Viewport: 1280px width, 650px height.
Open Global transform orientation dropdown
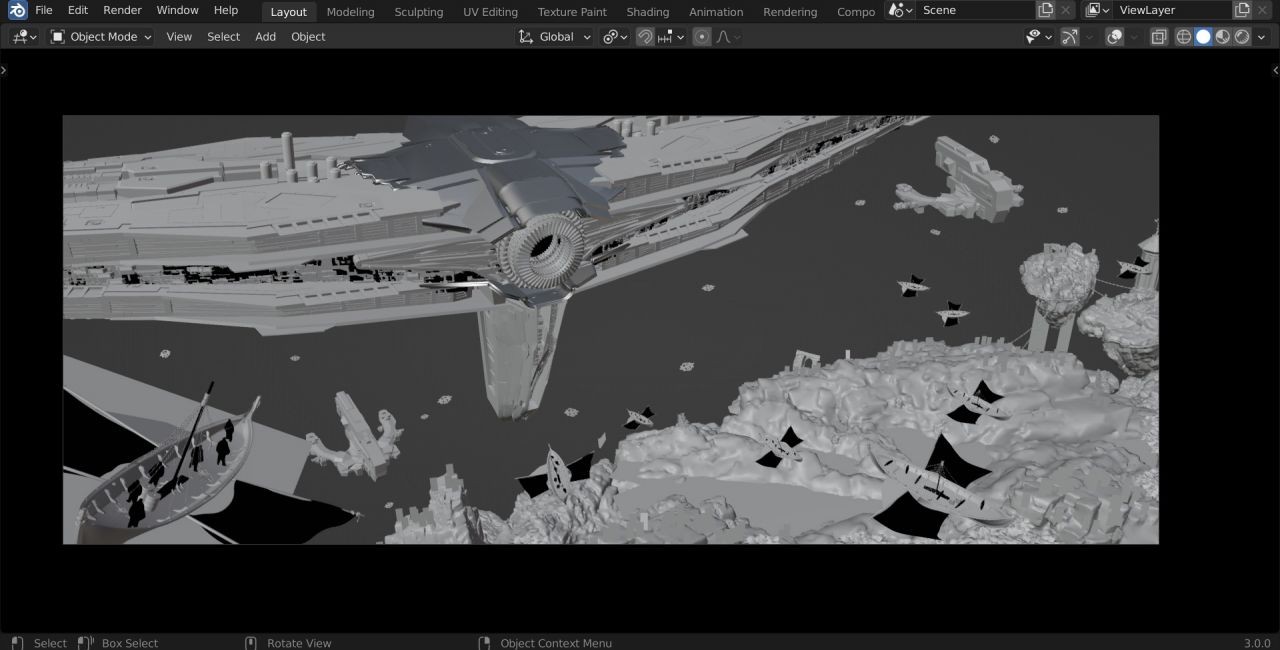point(555,37)
